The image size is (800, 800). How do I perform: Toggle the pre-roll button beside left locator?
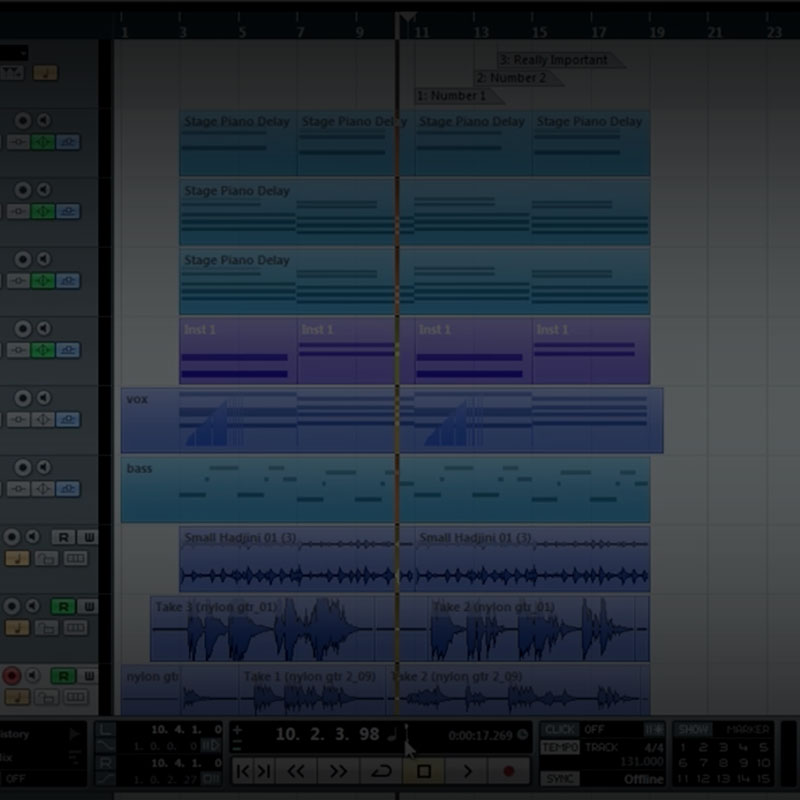210,746
